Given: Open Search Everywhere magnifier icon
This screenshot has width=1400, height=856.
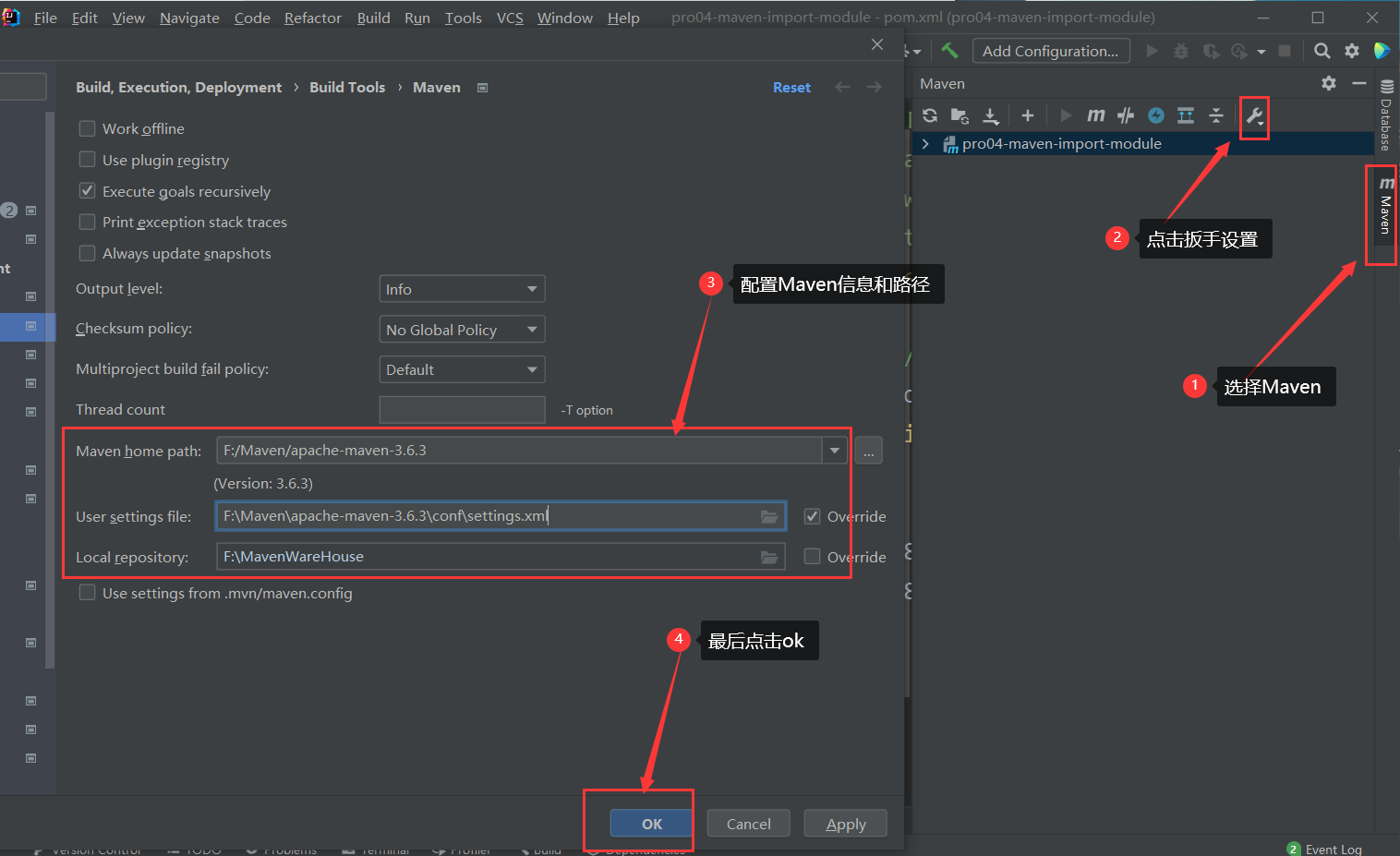Looking at the screenshot, I should click(1322, 51).
